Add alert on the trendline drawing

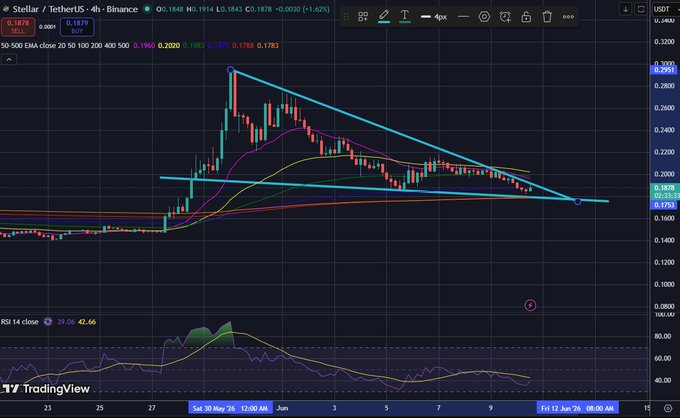click(505, 17)
